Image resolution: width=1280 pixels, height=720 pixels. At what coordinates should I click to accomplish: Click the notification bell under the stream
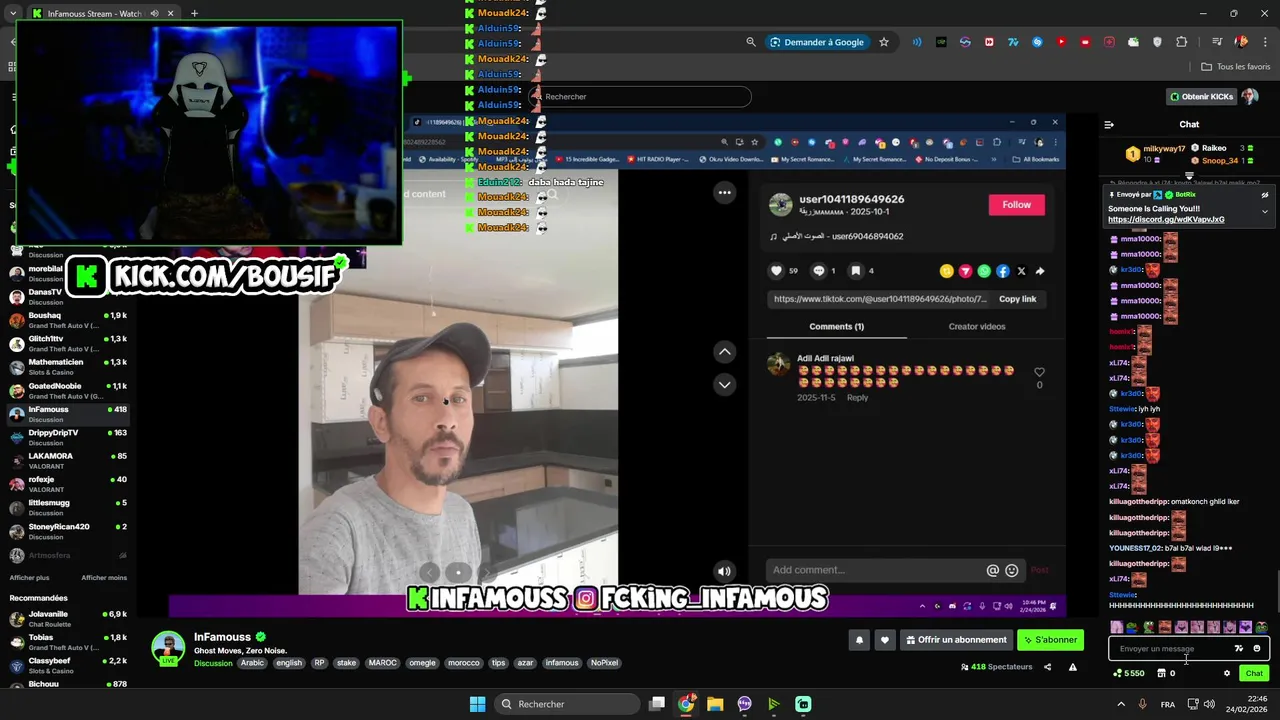click(859, 640)
